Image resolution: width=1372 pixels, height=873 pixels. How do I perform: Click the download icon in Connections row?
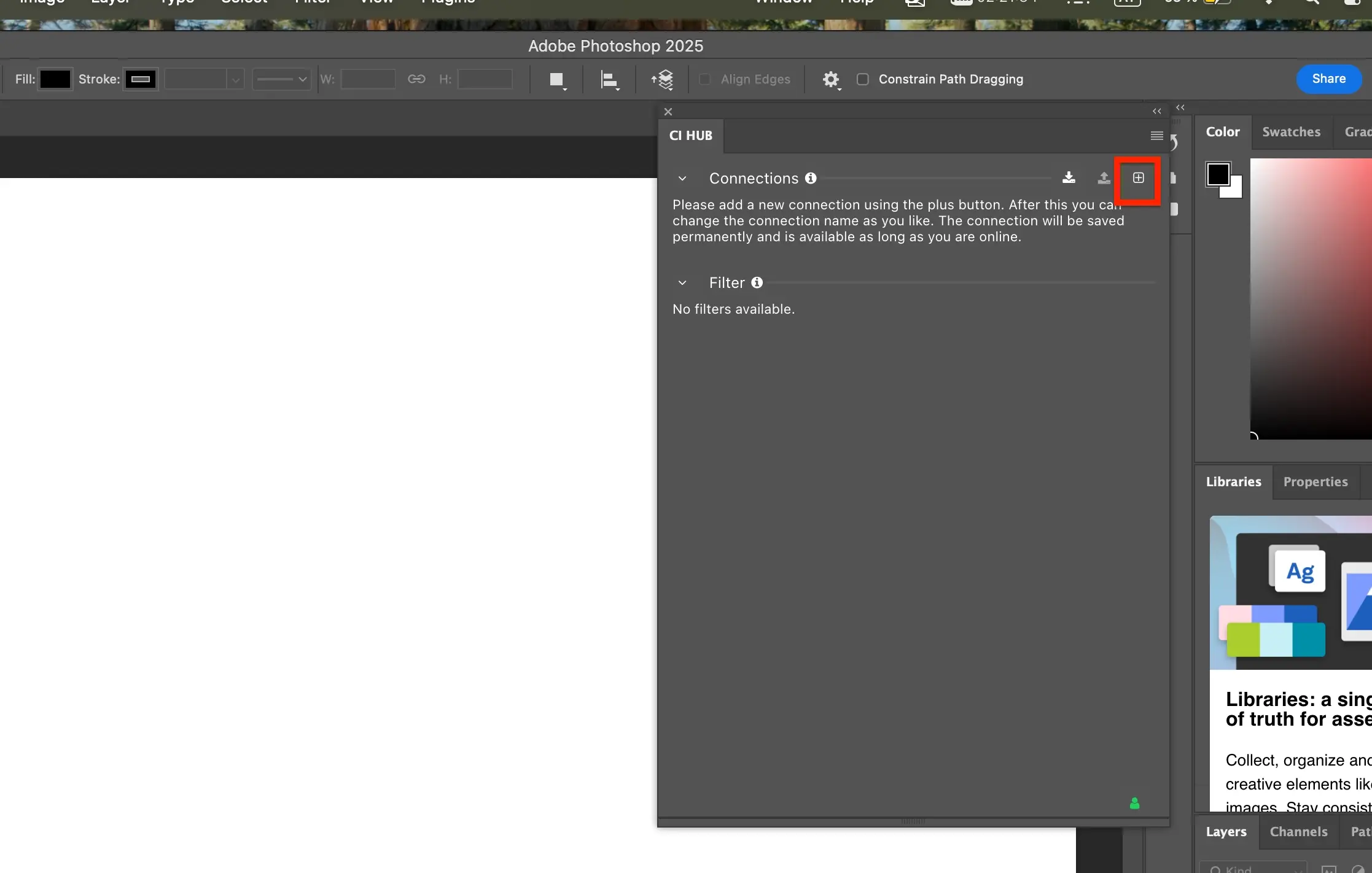pos(1069,178)
